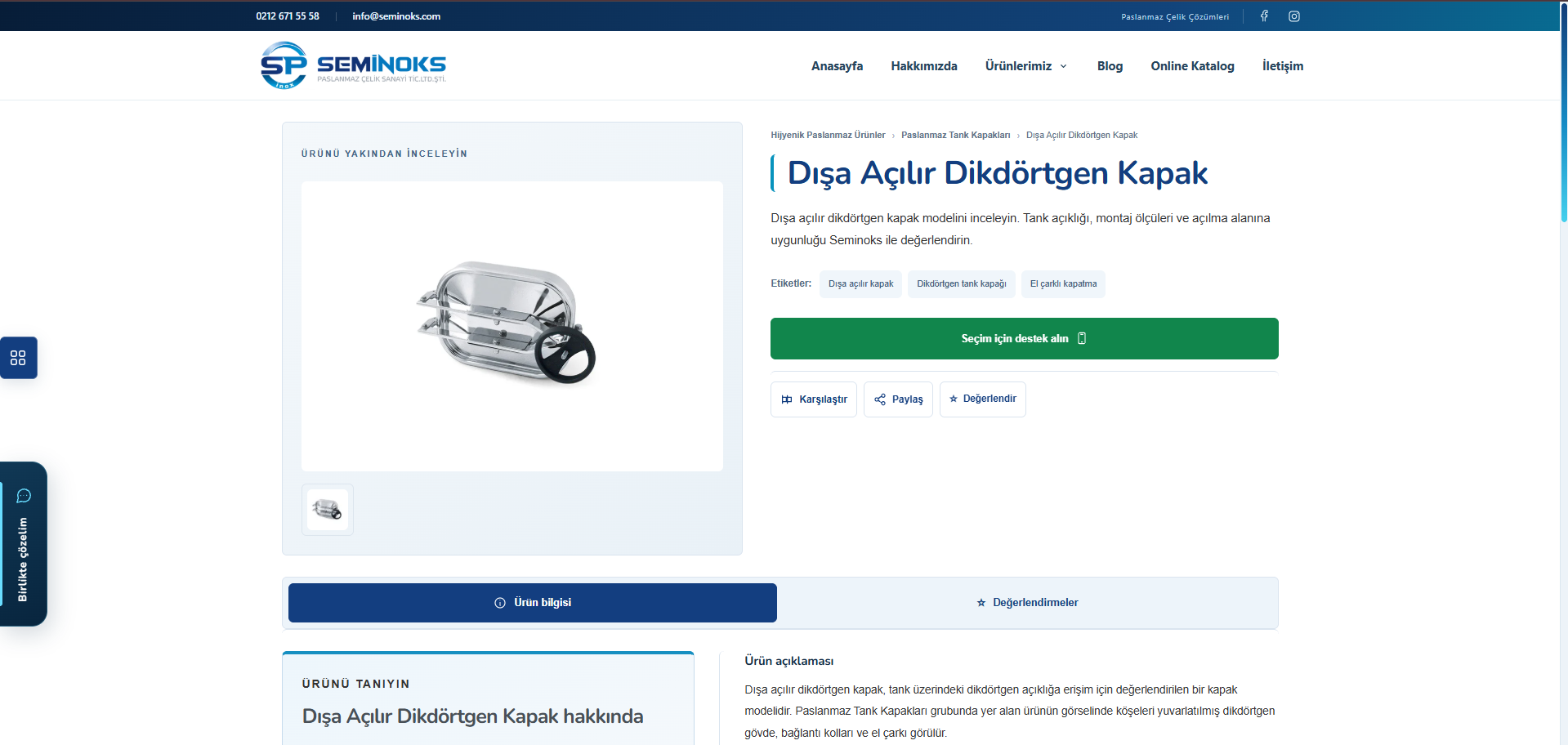The image size is (1568, 745).
Task: Expand the Ürünlerimiz dropdown chevron
Action: pyautogui.click(x=1064, y=66)
